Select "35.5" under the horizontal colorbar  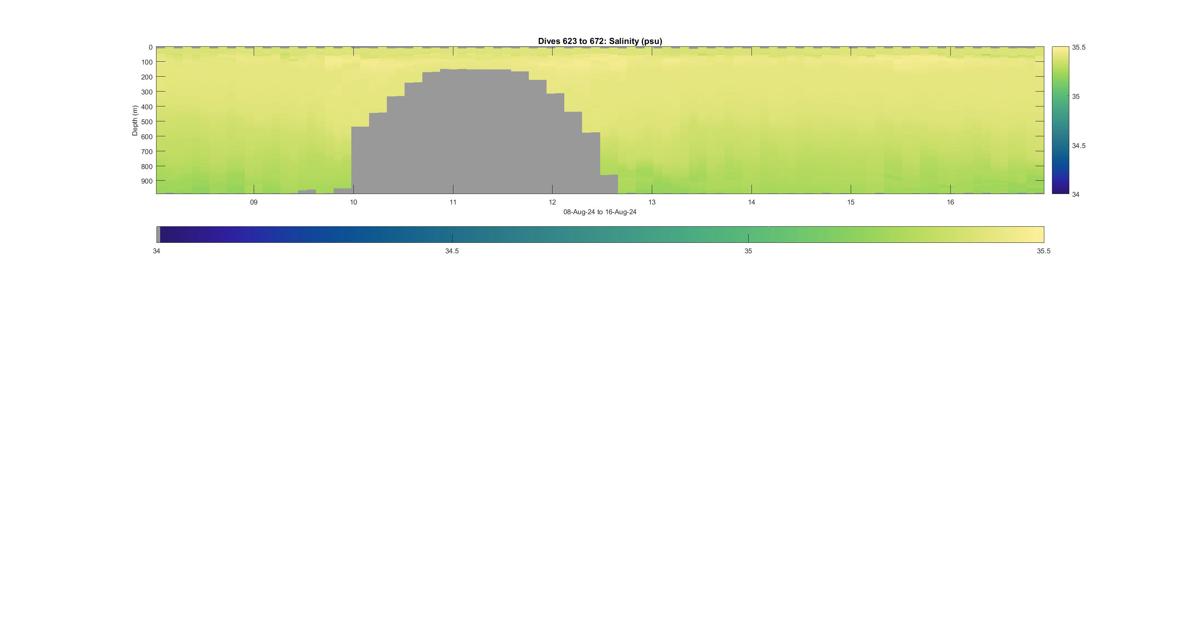(x=1044, y=251)
